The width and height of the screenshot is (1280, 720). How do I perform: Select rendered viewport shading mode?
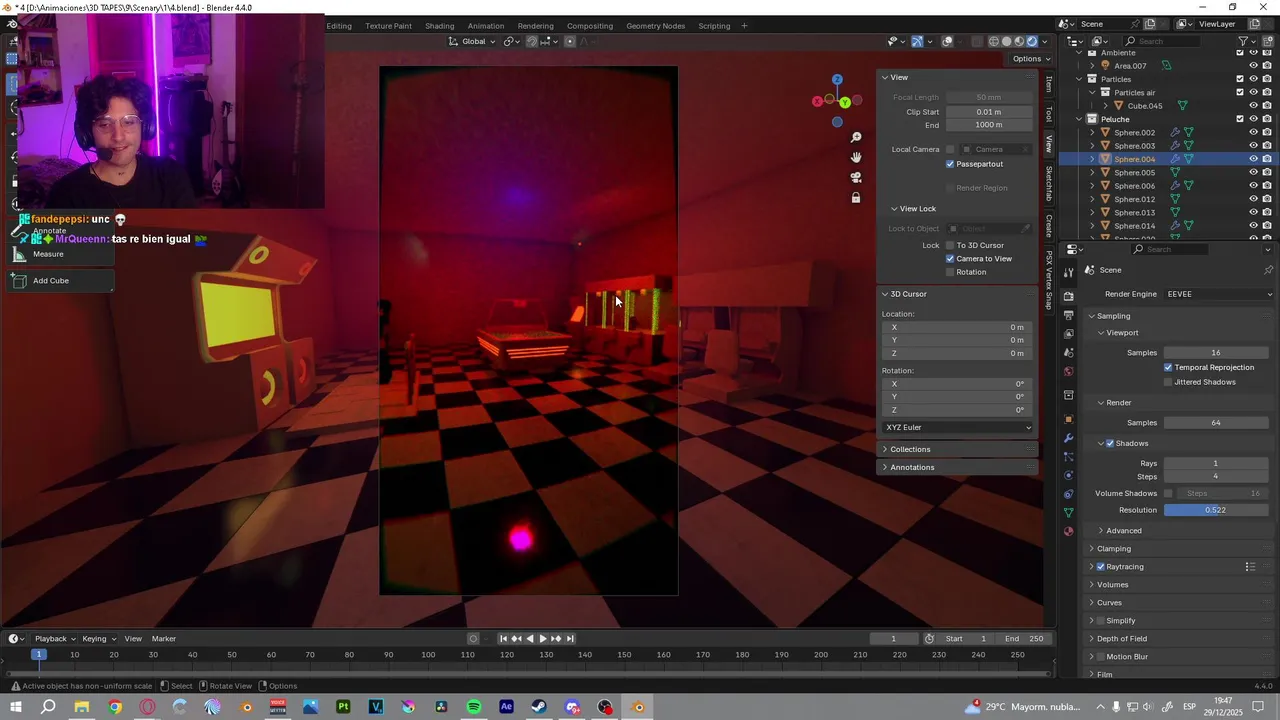tap(1032, 41)
